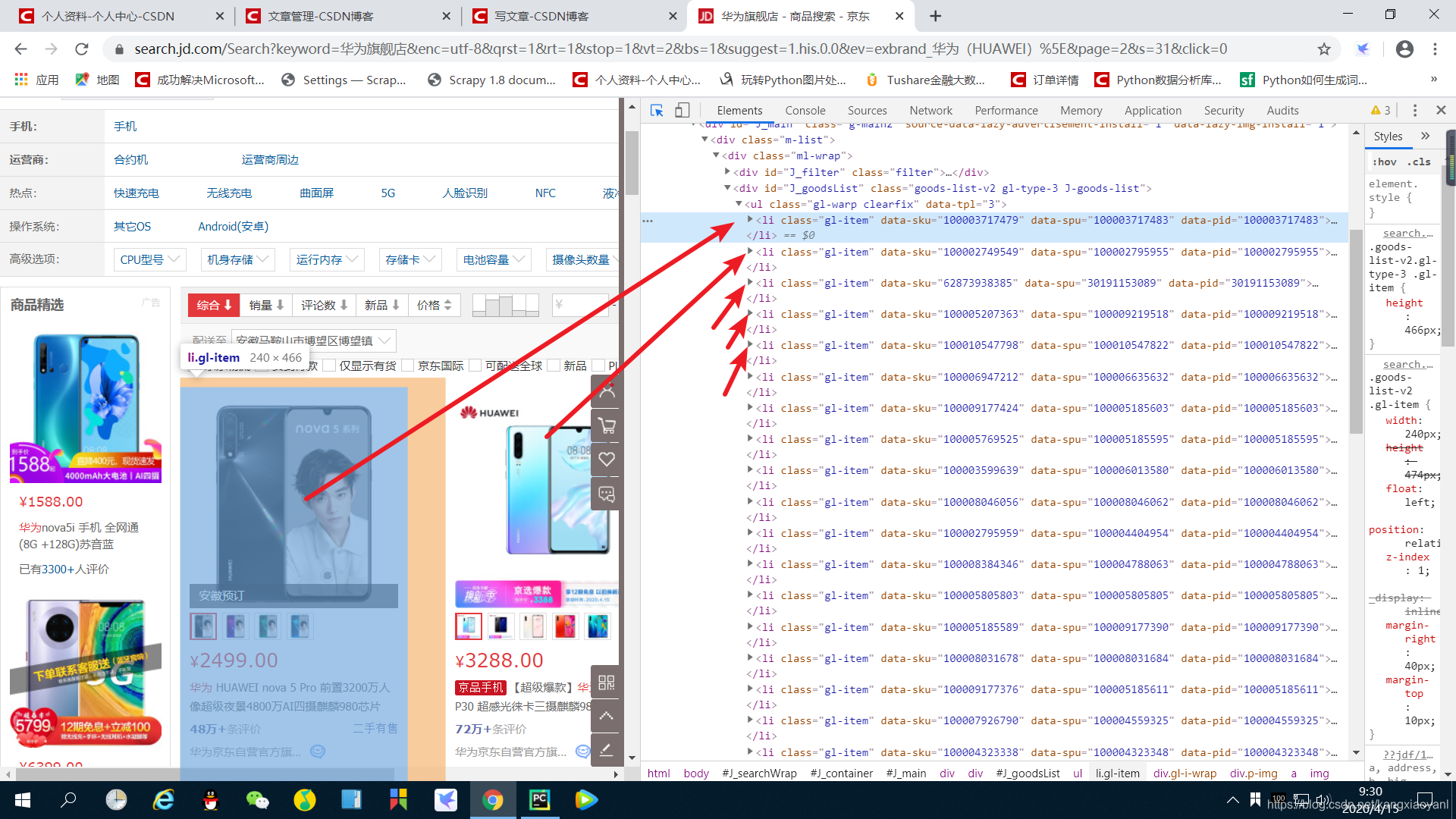Click the back-to-top arrow in JD sidebar
This screenshot has width=1456, height=819.
[x=607, y=715]
